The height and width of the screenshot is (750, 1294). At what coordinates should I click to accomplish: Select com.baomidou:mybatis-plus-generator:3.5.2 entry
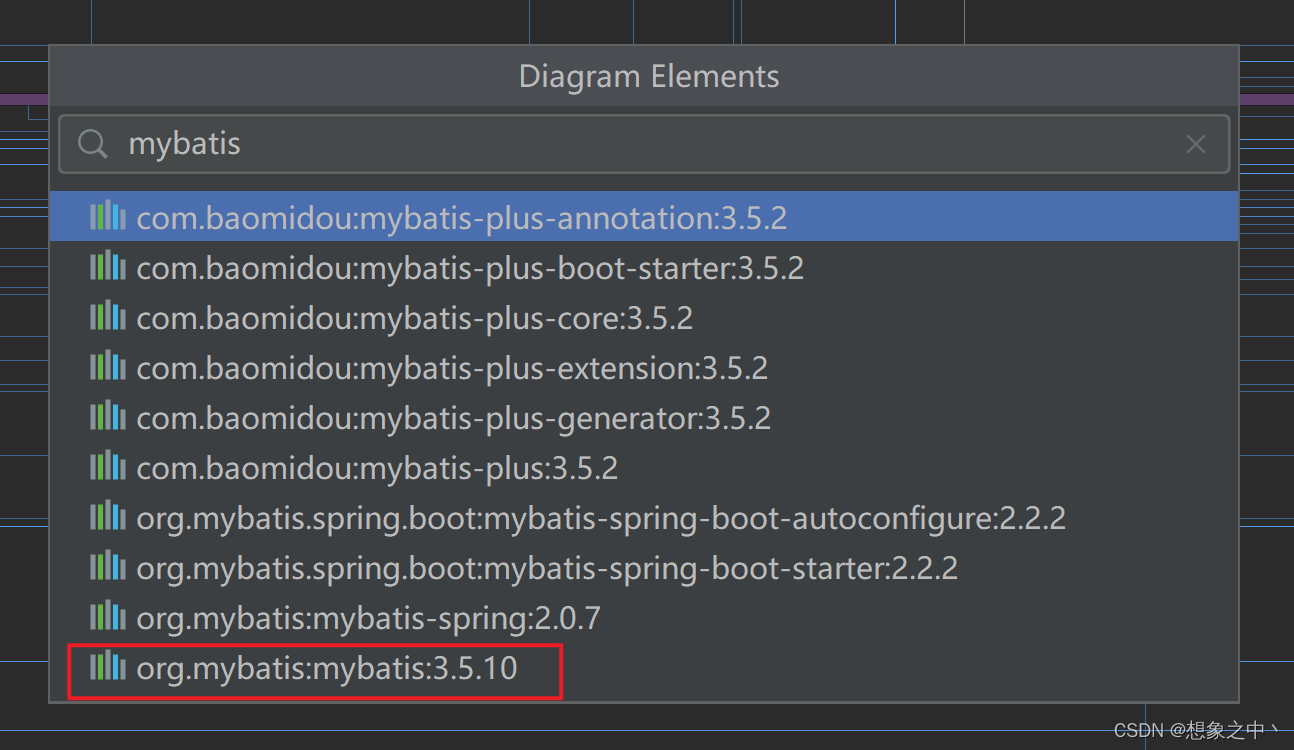click(x=644, y=417)
